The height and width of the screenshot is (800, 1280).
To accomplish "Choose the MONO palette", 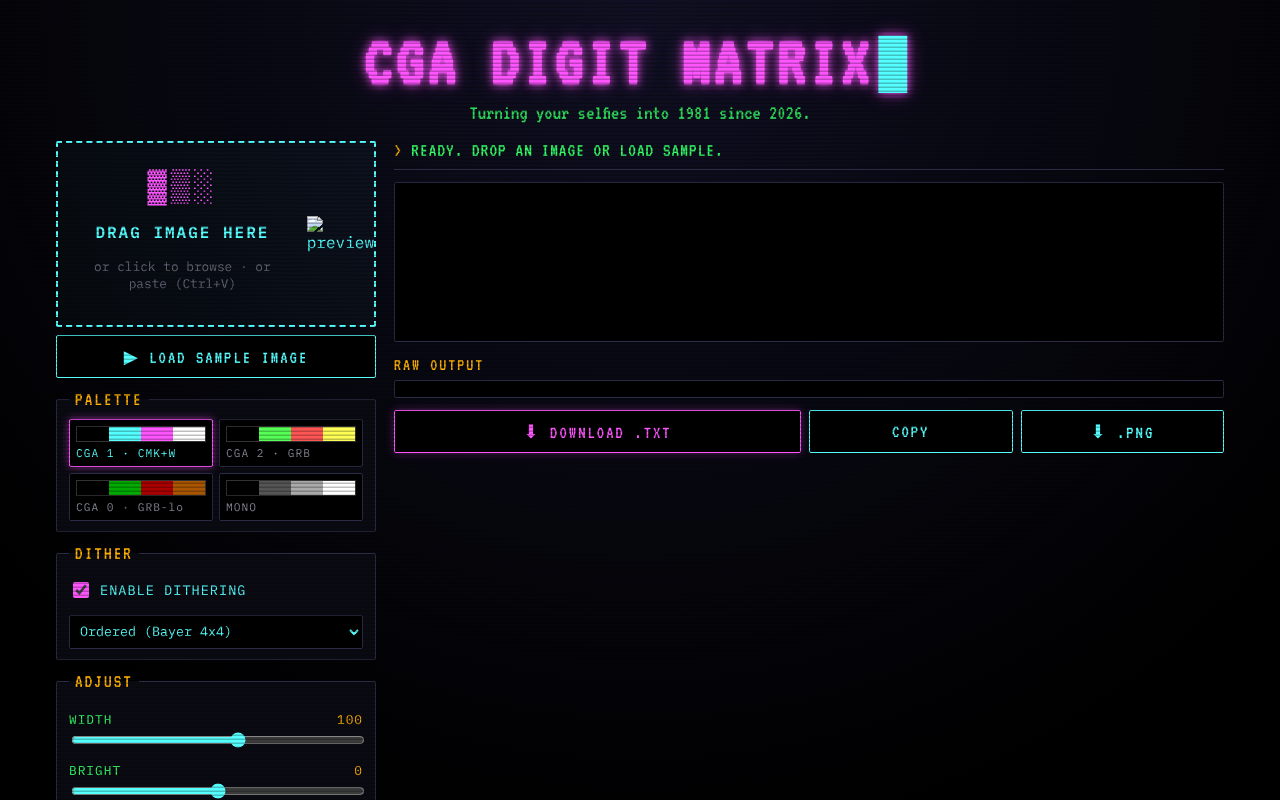I will tap(291, 497).
